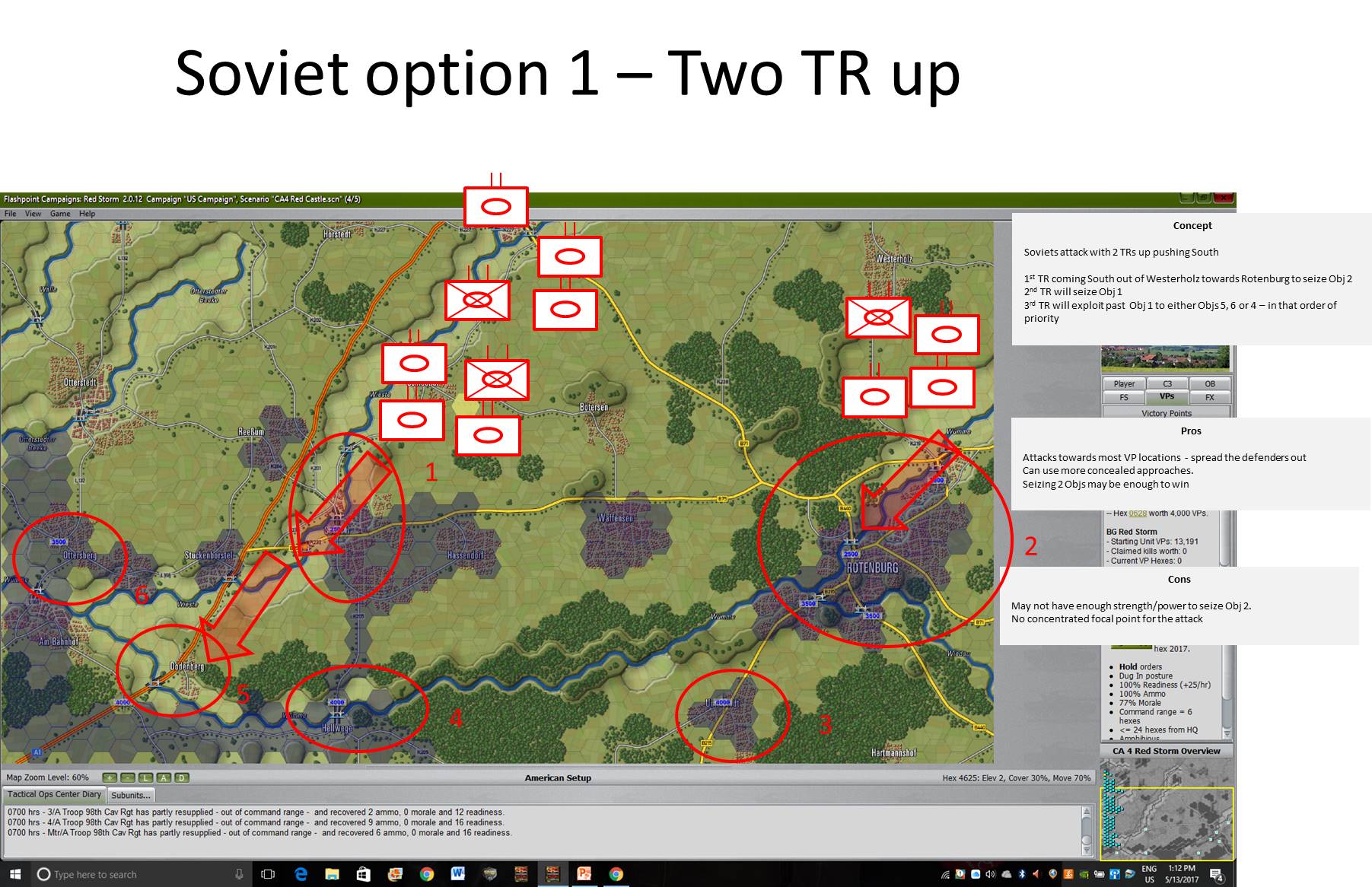Click the ENG US language indicator
The width and height of the screenshot is (1372, 887).
tap(1149, 874)
